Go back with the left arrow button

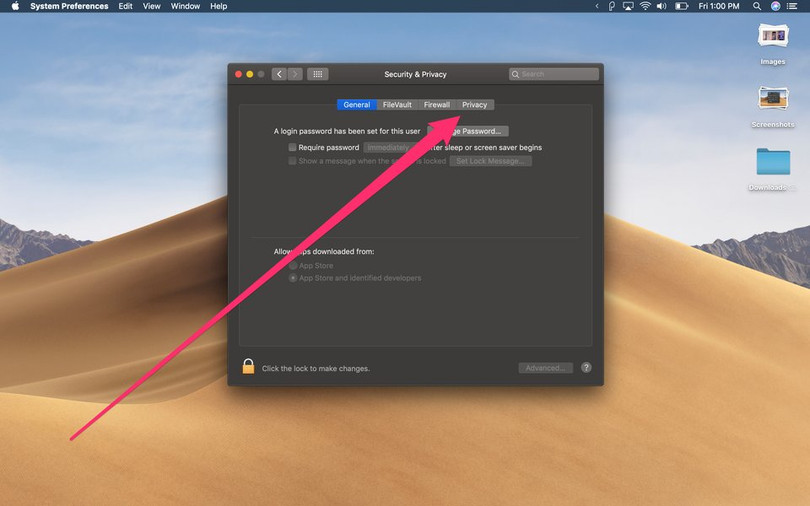click(279, 74)
